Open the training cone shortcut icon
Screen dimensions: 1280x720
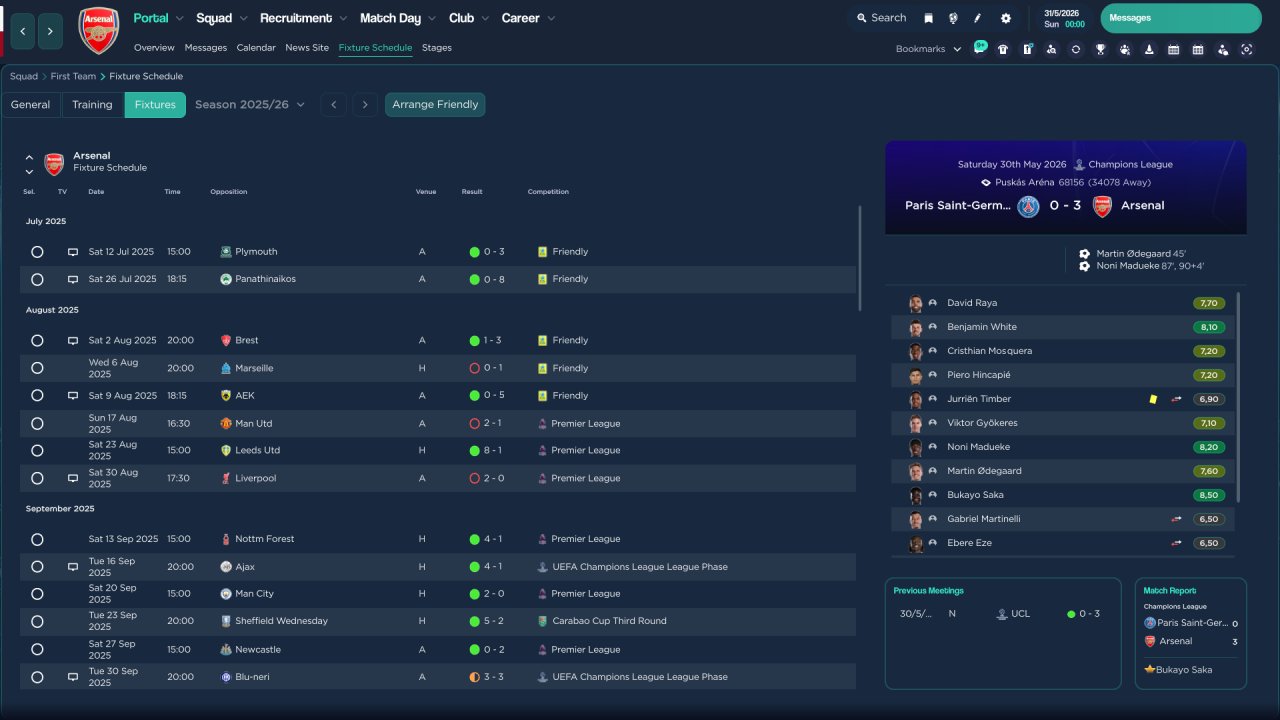tap(1149, 49)
